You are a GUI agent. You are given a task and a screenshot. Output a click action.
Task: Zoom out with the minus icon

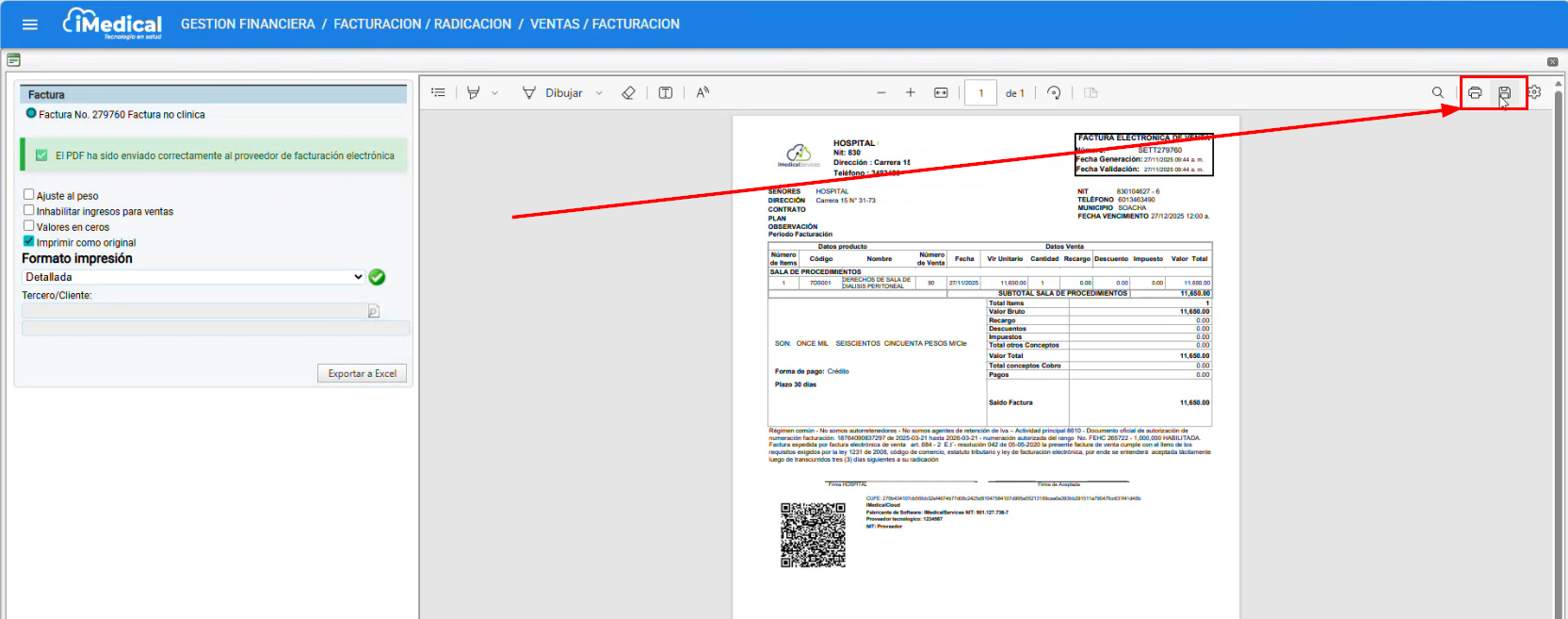[881, 92]
